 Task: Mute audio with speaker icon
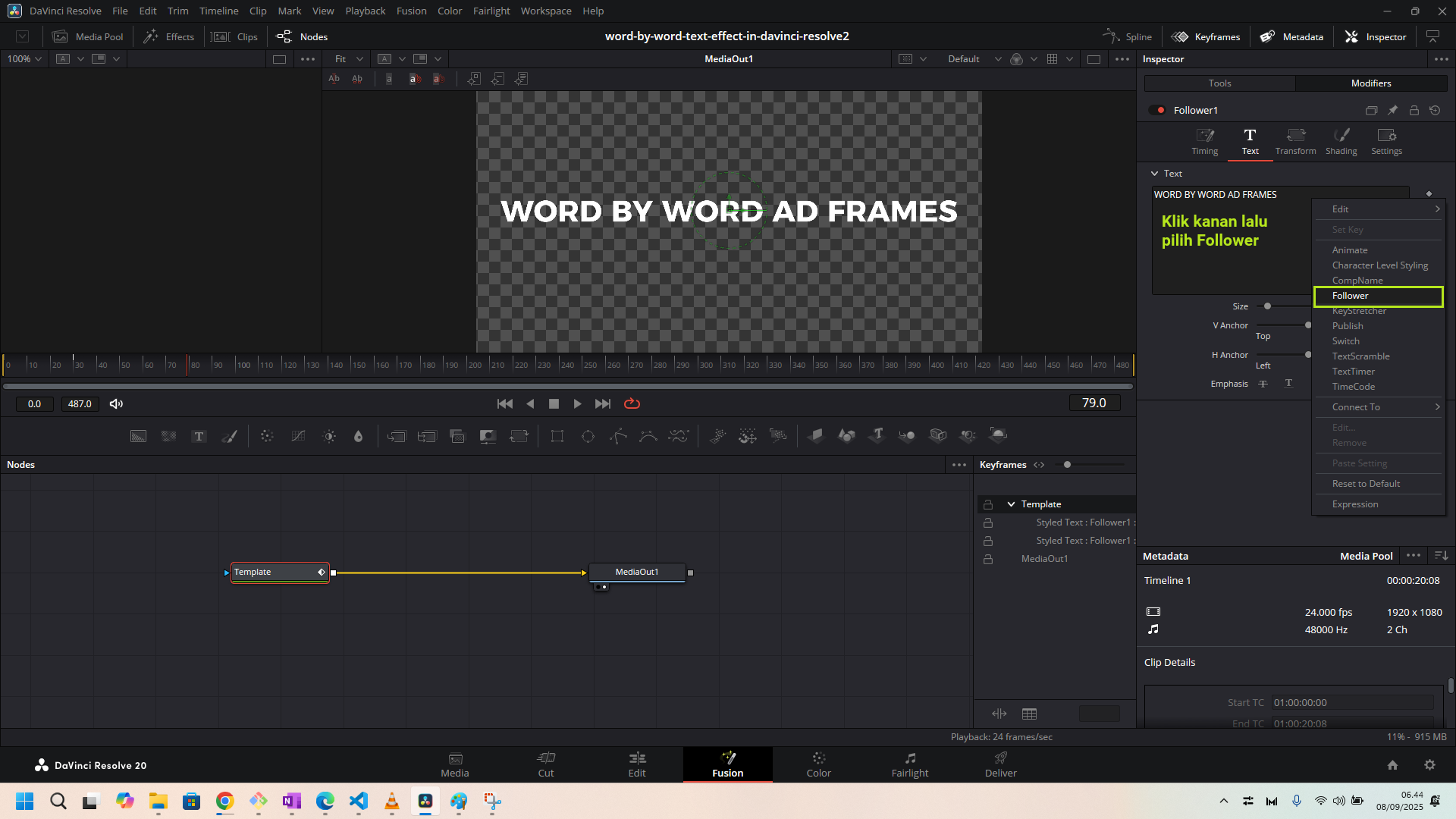pos(116,403)
